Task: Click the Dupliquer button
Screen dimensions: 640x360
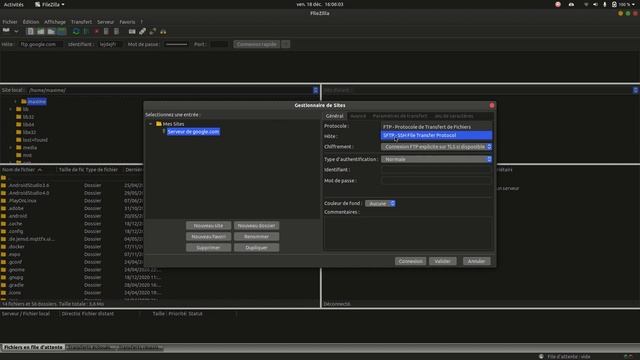Action: tap(256, 248)
